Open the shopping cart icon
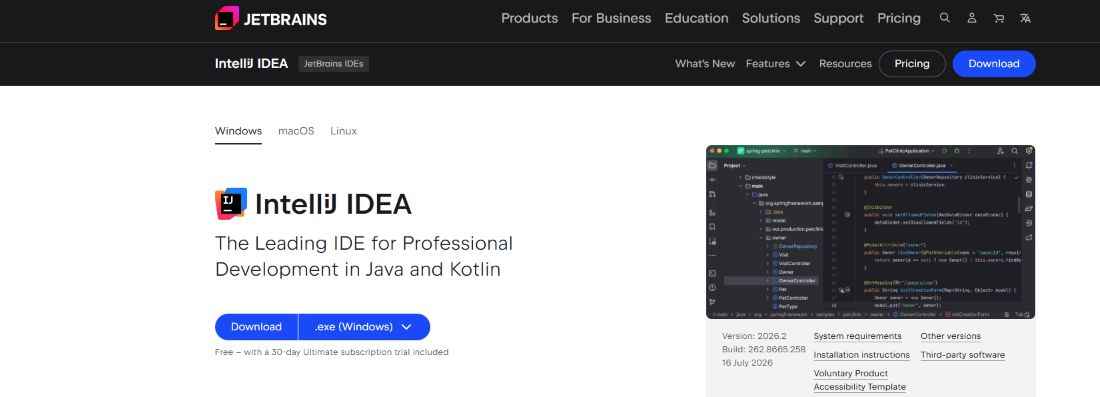1100x397 pixels. click(998, 18)
